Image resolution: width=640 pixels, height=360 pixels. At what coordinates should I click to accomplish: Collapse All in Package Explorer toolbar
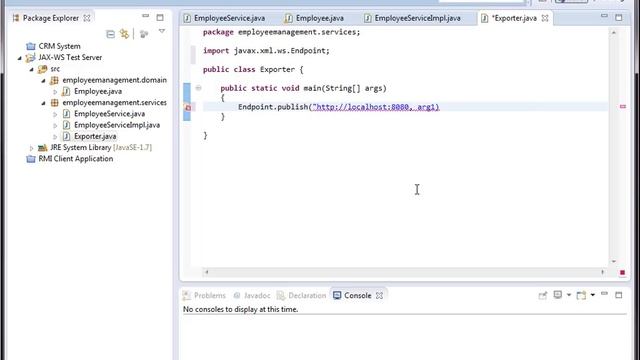pyautogui.click(x=110, y=34)
